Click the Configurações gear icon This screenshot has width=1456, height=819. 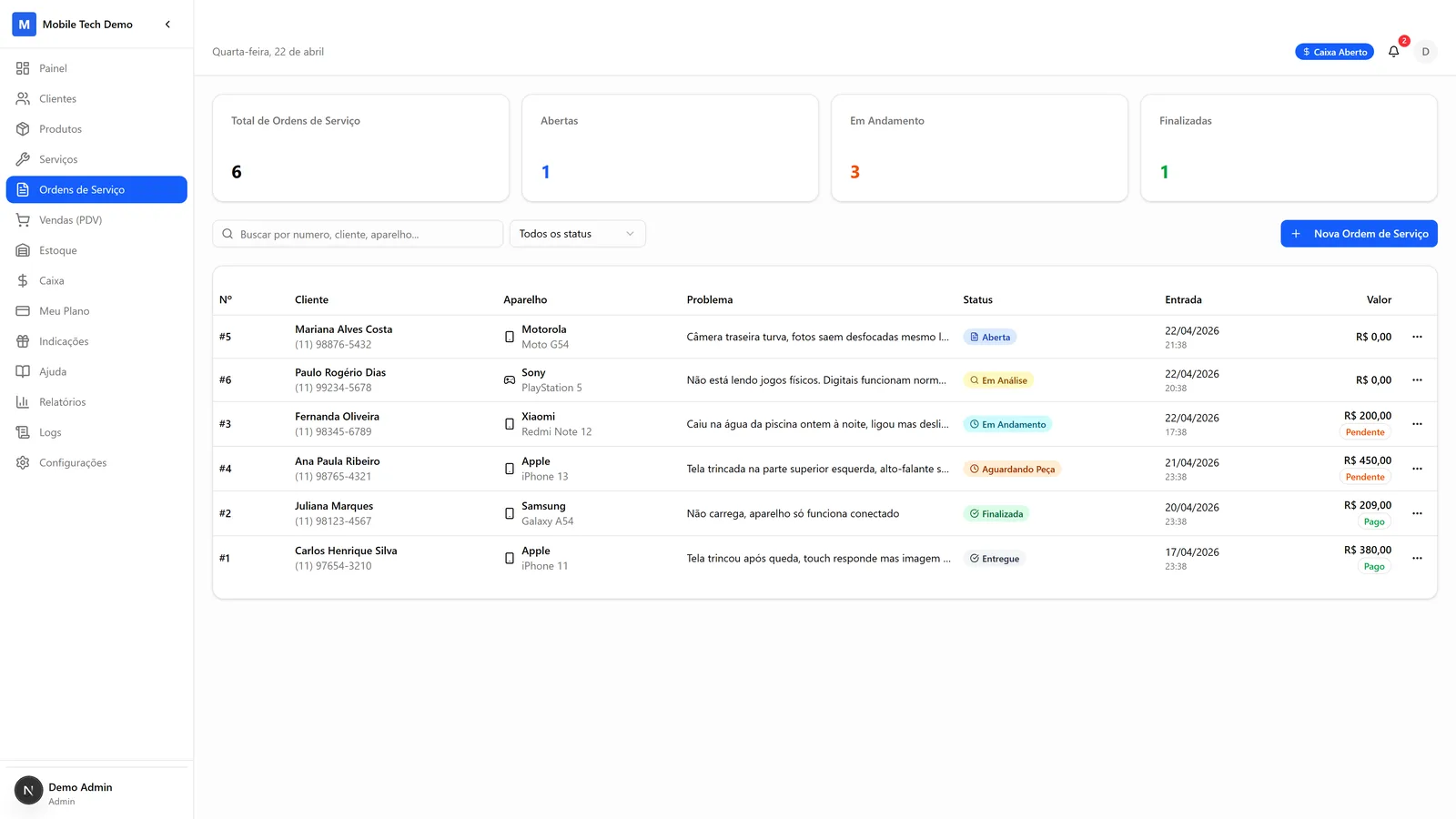[23, 462]
